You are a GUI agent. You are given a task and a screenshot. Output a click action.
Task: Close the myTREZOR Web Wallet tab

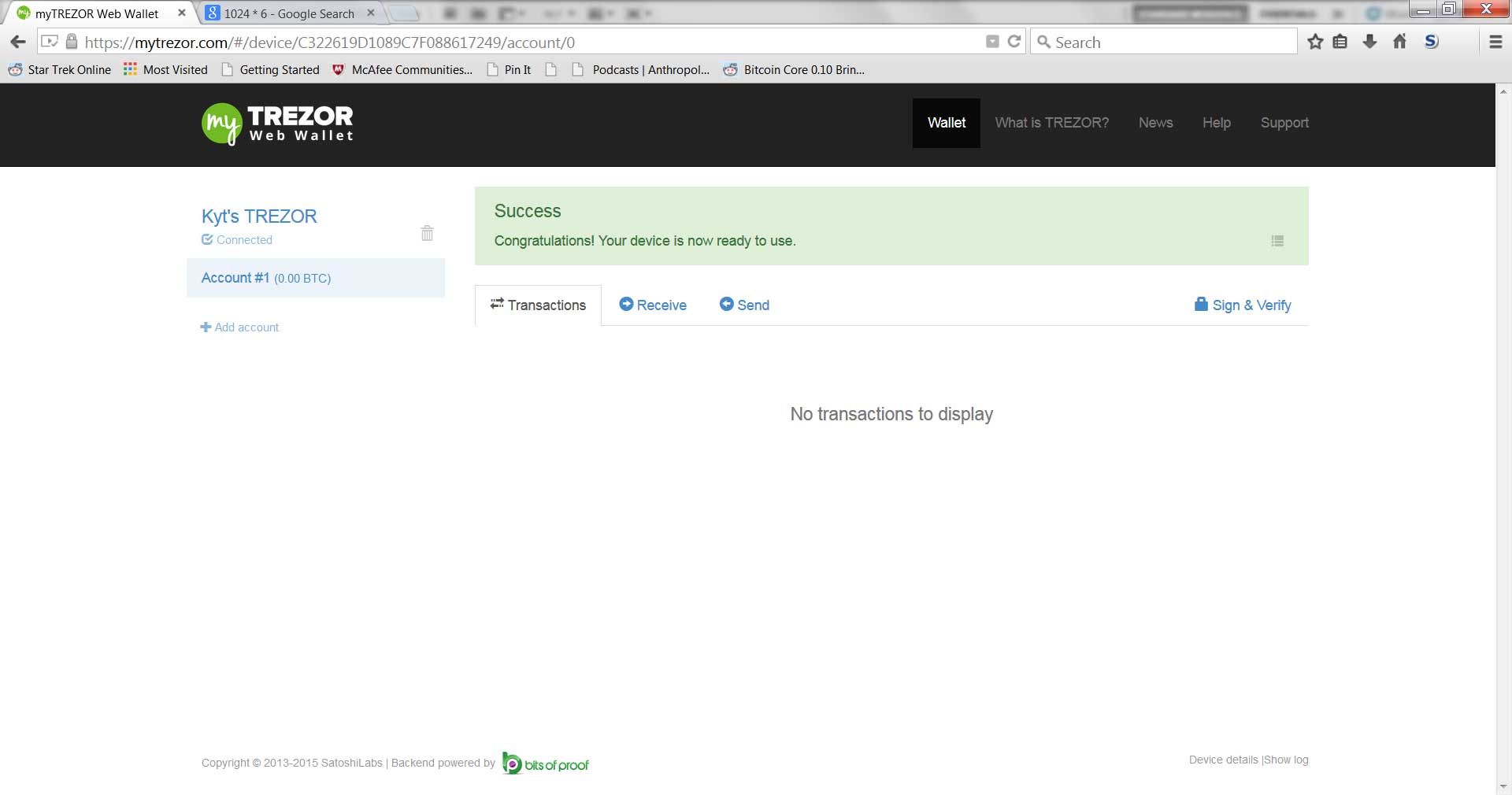click(182, 13)
